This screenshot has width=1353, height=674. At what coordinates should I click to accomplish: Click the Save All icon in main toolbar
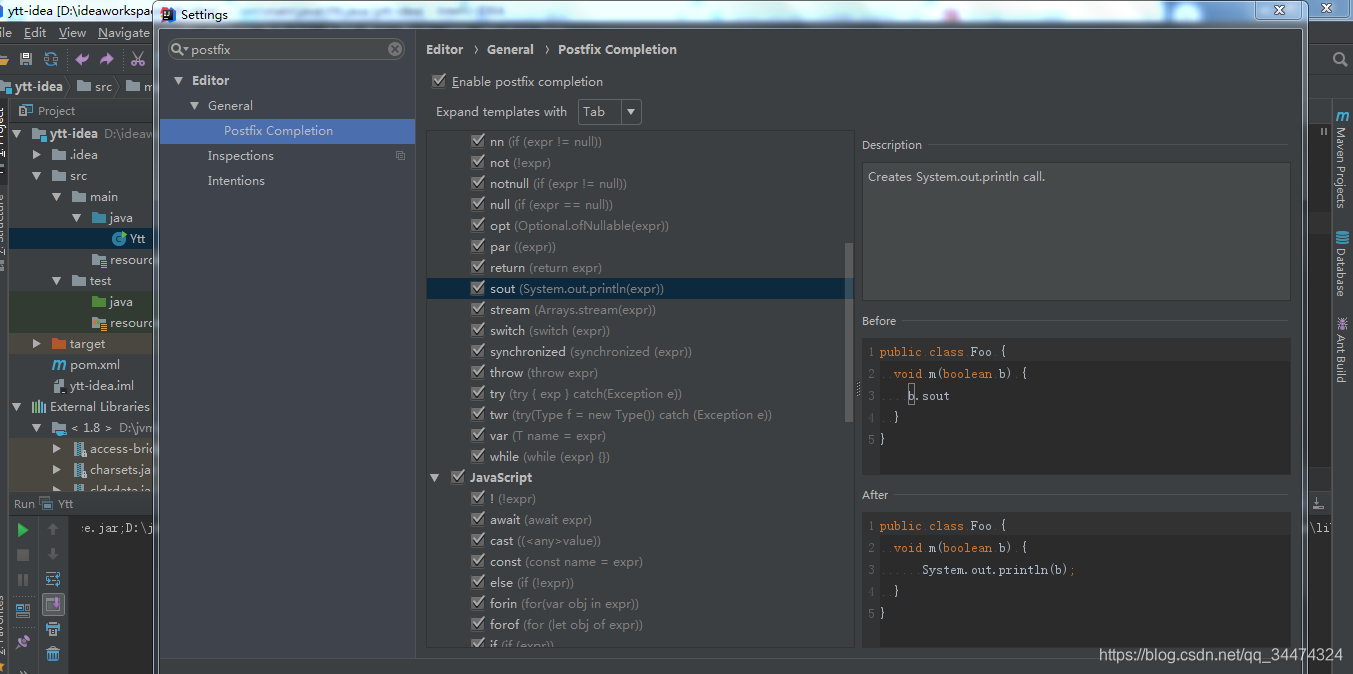tap(28, 59)
